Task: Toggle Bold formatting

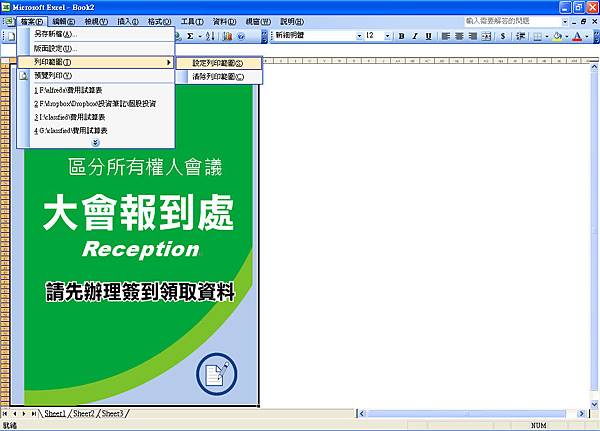Action: click(x=401, y=36)
